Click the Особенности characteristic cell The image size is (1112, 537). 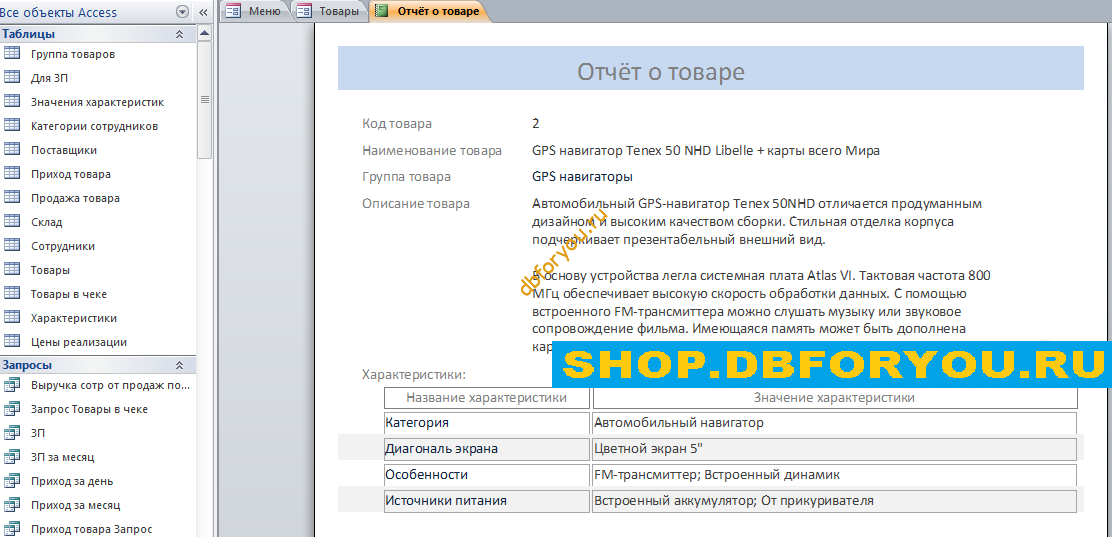[486, 475]
